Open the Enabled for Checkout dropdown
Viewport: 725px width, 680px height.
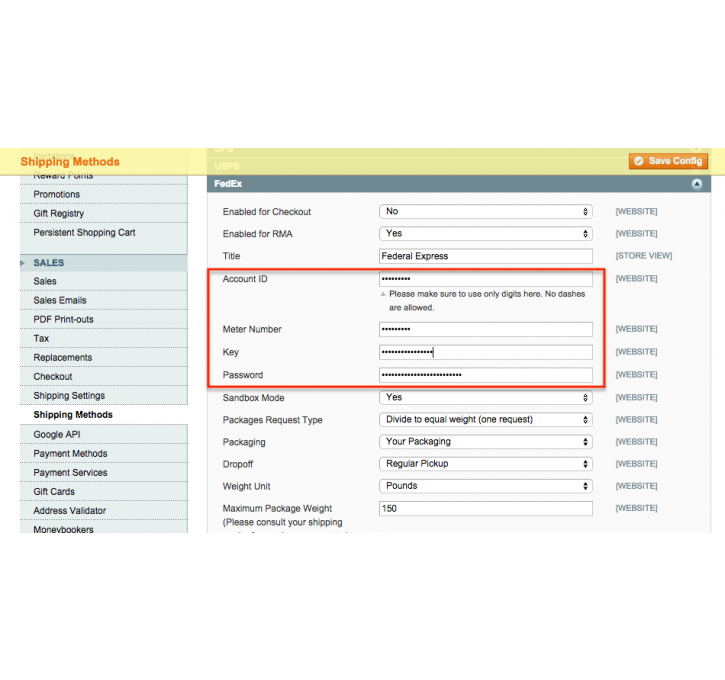coord(485,211)
